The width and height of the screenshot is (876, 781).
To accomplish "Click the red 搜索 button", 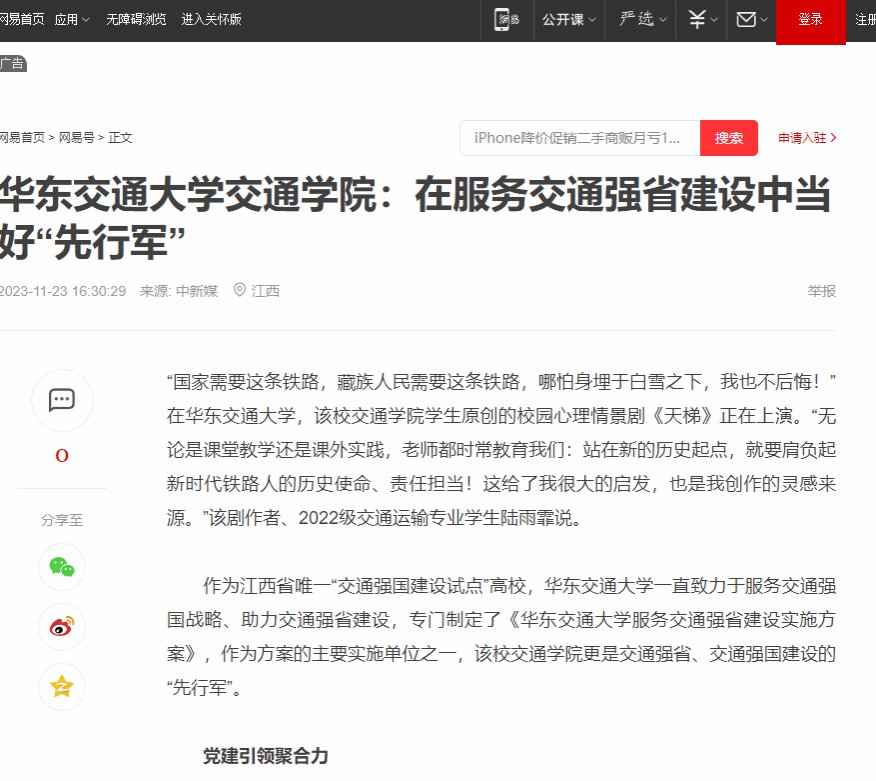I will point(729,138).
